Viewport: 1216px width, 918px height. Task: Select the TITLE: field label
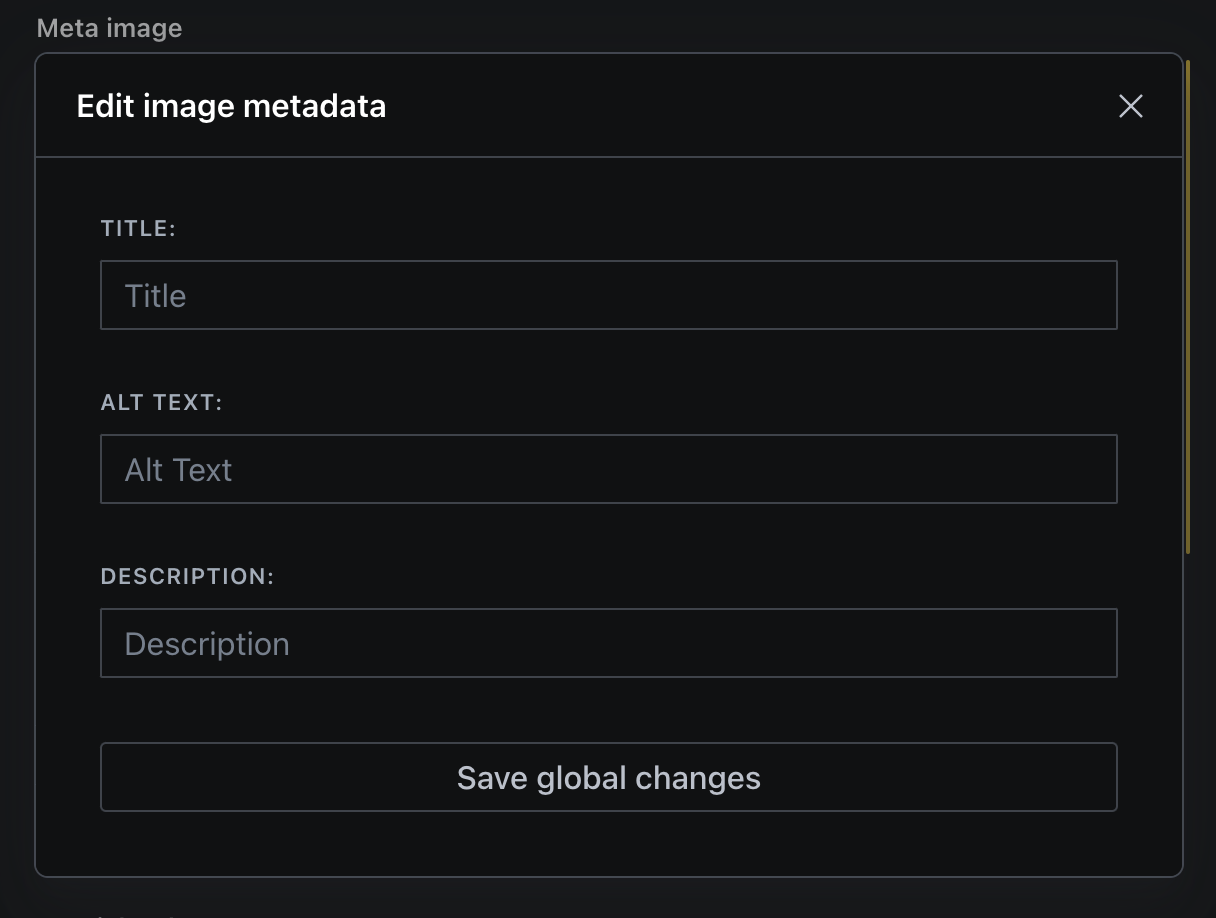pyautogui.click(x=139, y=228)
